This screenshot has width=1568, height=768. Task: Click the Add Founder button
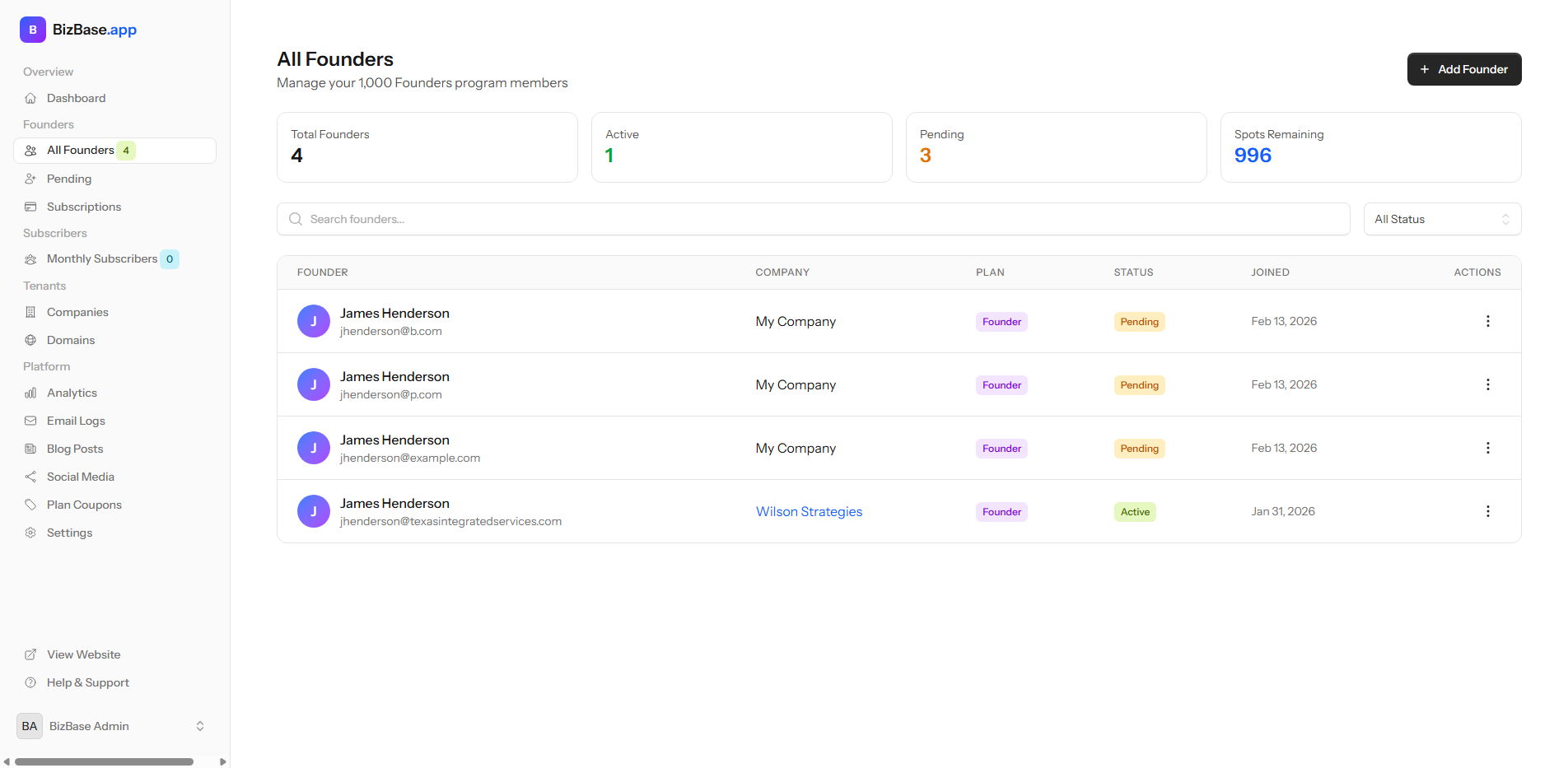coord(1464,69)
